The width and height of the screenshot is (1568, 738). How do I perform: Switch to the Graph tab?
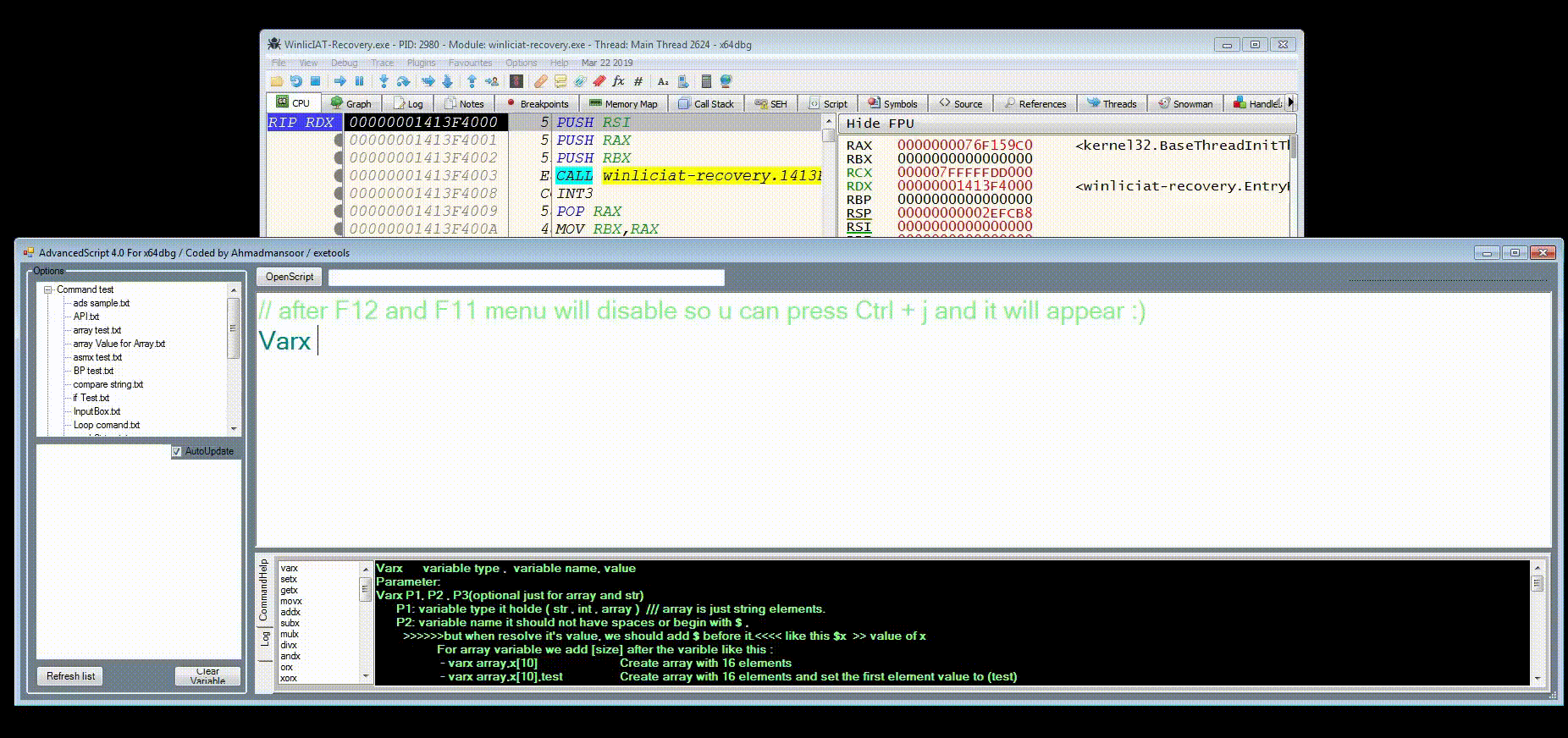351,103
